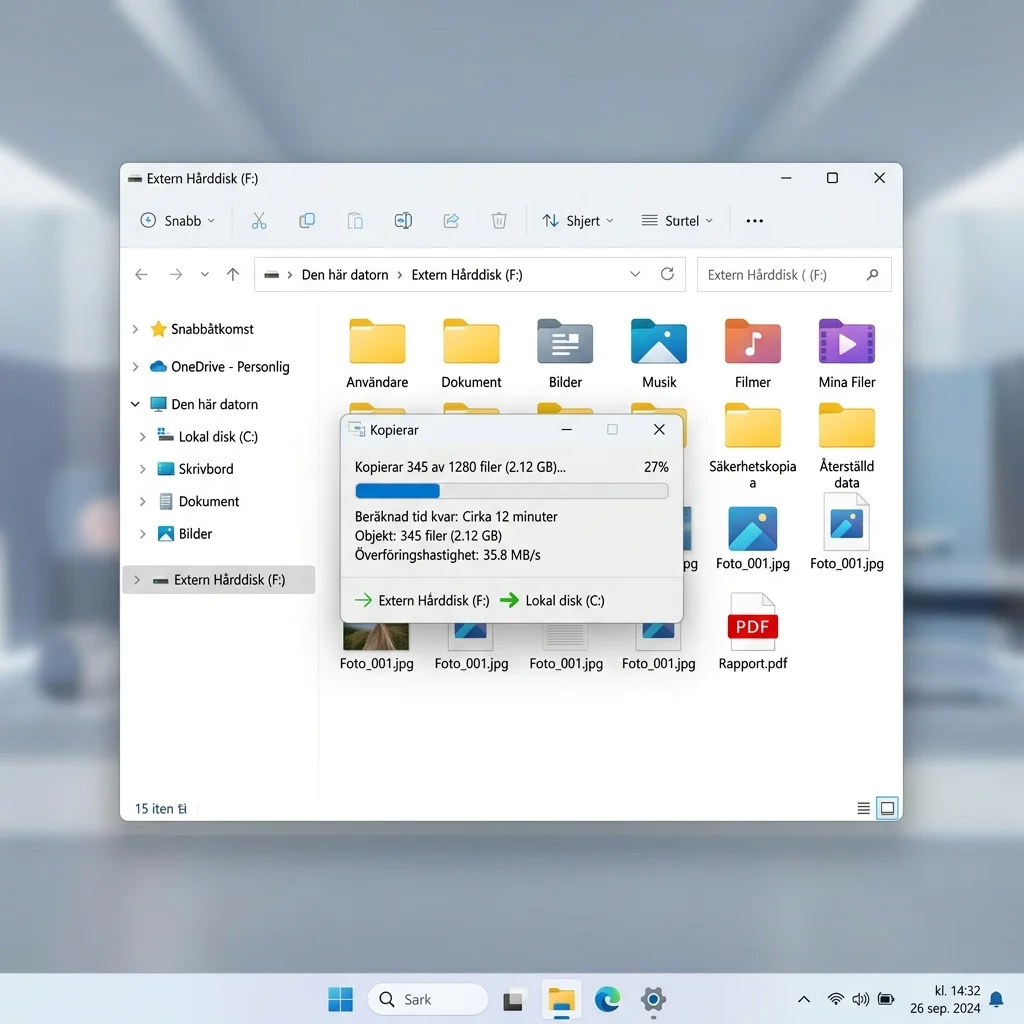Open the Säkerhetskopia folder

coord(752,446)
